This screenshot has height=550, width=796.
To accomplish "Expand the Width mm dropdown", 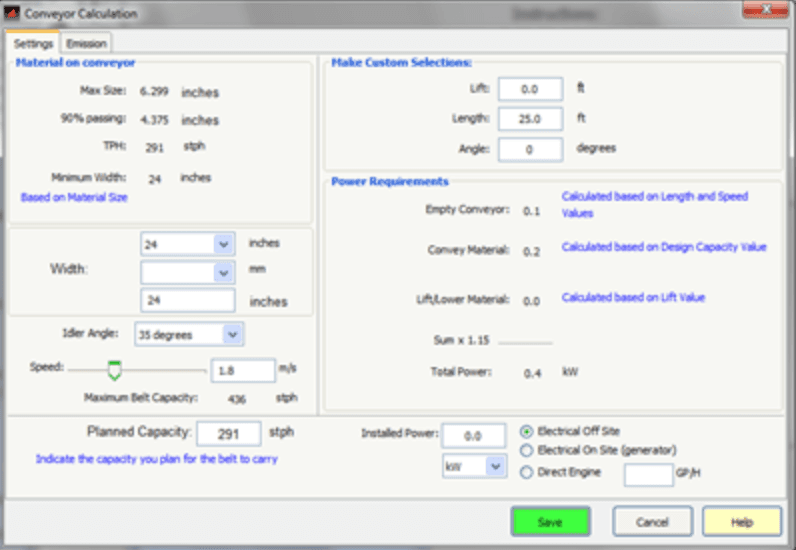I will (x=223, y=271).
